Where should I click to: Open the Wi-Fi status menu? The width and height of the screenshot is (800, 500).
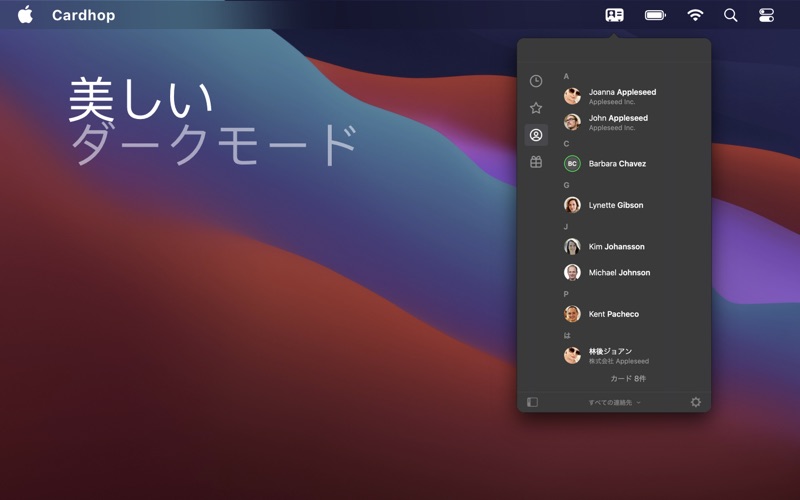[x=695, y=15]
